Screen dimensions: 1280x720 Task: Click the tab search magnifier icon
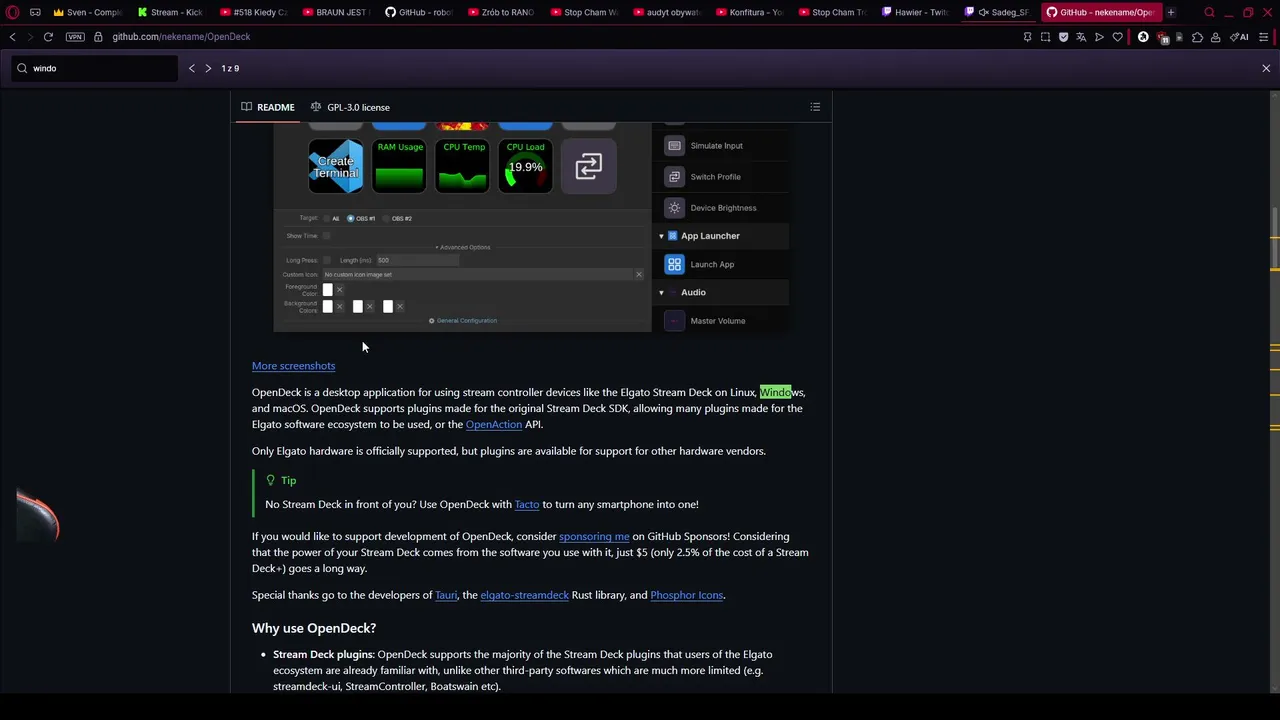1209,12
